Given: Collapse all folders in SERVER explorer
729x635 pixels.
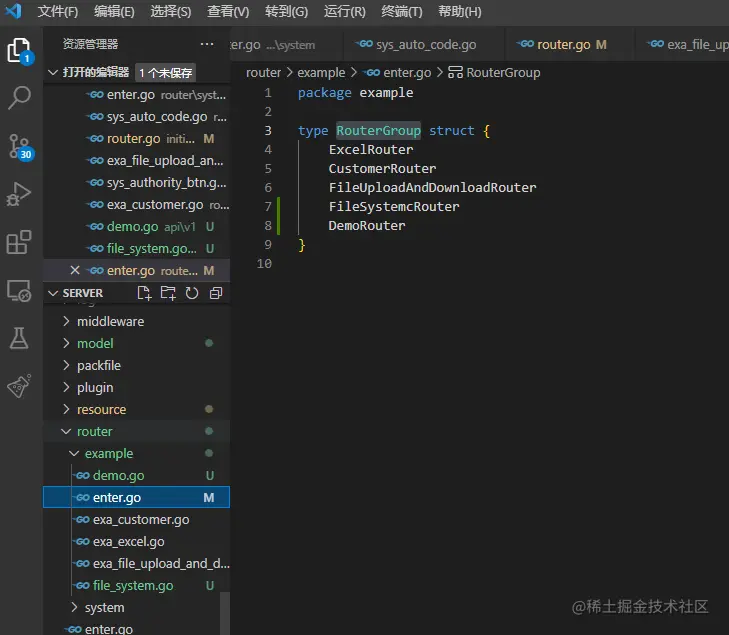Looking at the screenshot, I should (x=216, y=293).
